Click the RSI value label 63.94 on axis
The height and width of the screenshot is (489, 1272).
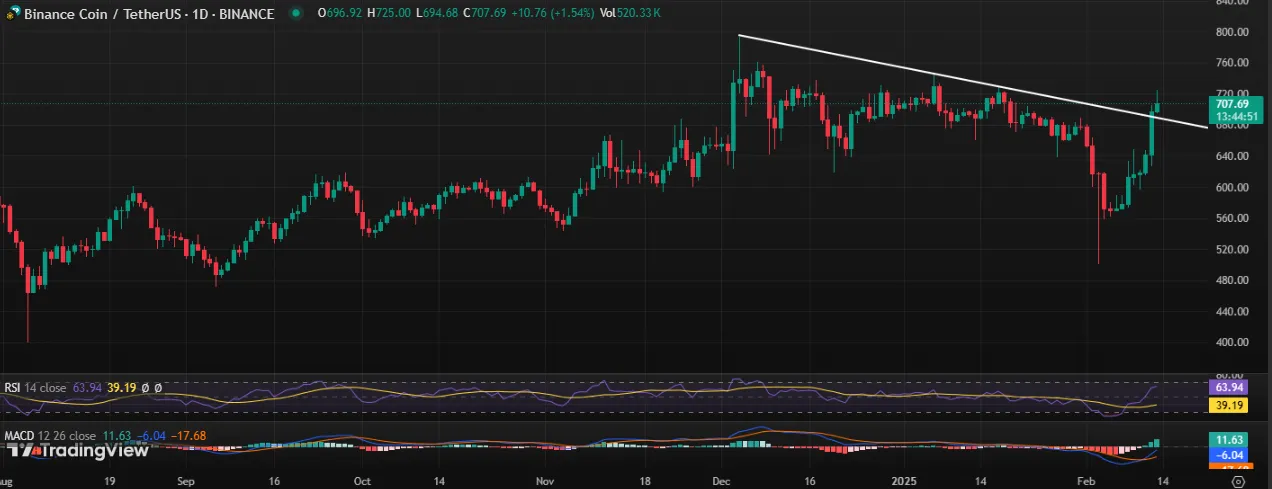(x=1231, y=387)
